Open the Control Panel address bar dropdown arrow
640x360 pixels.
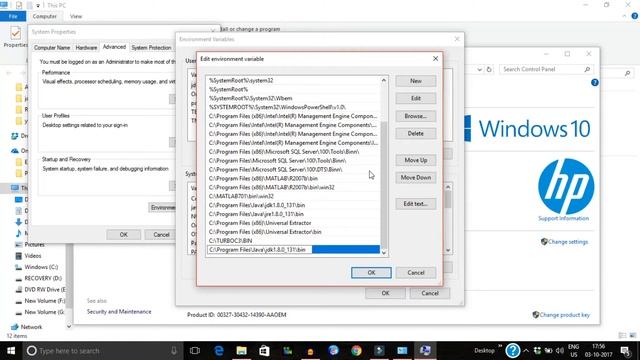tap(480, 69)
